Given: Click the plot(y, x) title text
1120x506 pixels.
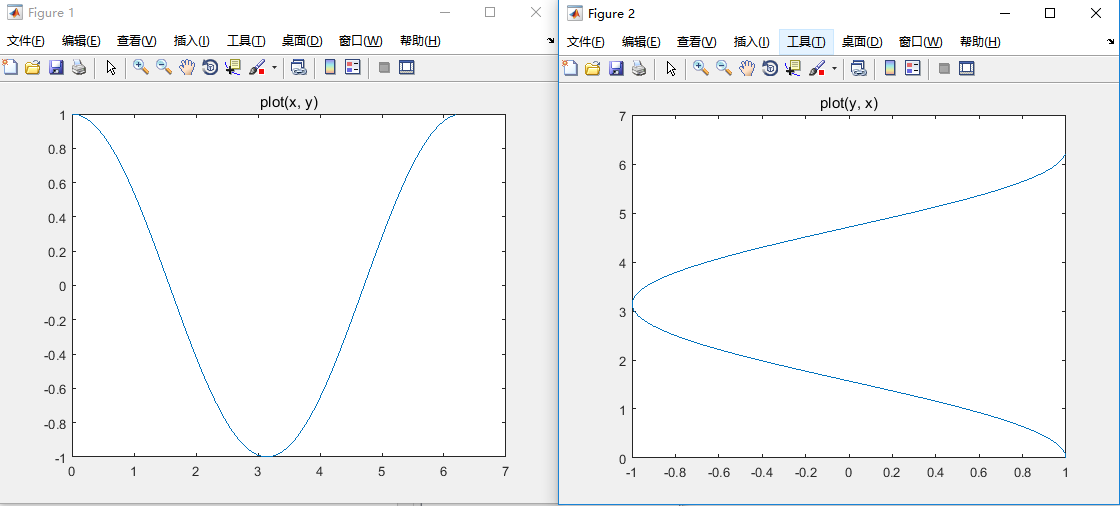Looking at the screenshot, I should click(849, 104).
